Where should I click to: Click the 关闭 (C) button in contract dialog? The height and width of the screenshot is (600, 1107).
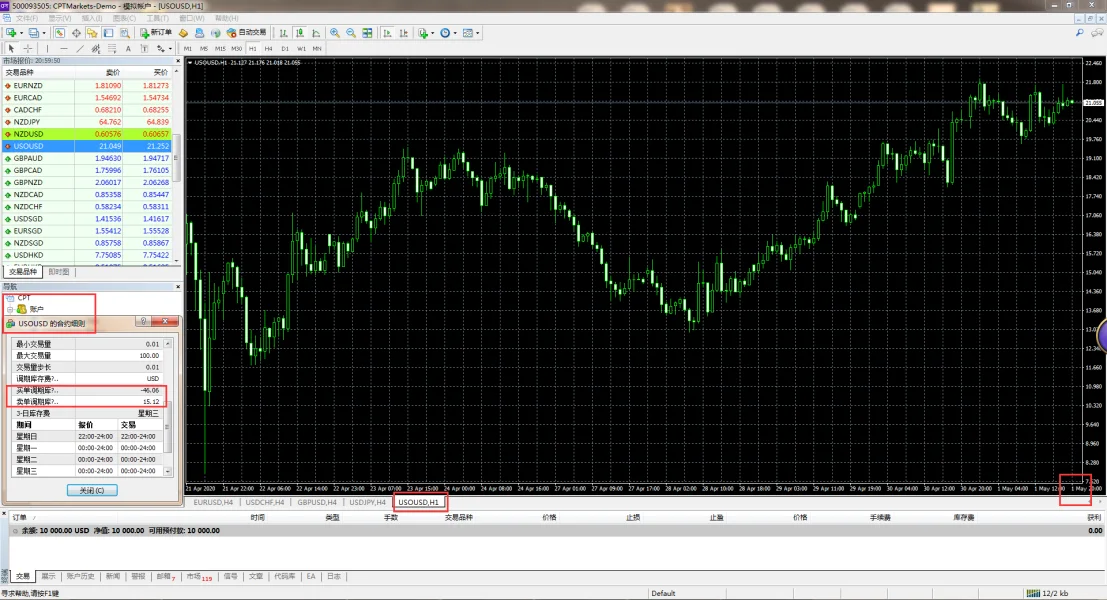point(92,490)
